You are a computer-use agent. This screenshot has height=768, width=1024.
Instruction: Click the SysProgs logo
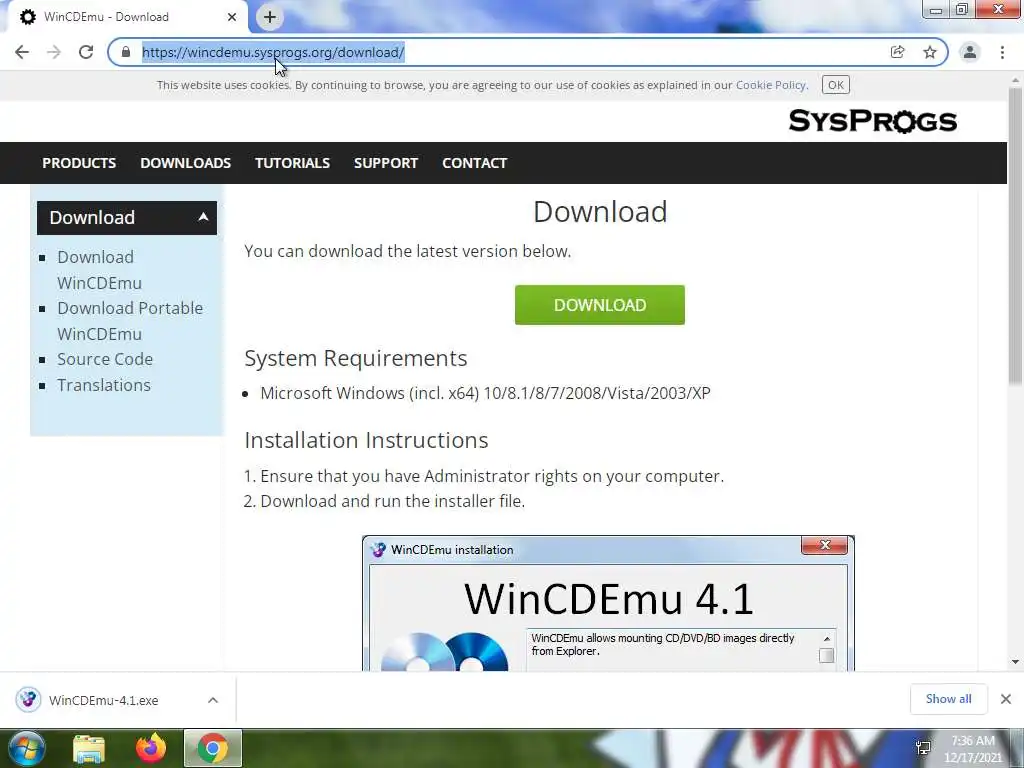point(872,121)
